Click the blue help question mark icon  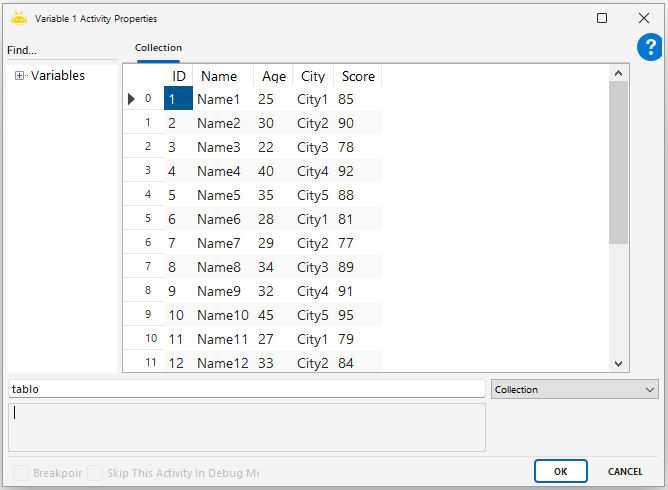tap(650, 48)
